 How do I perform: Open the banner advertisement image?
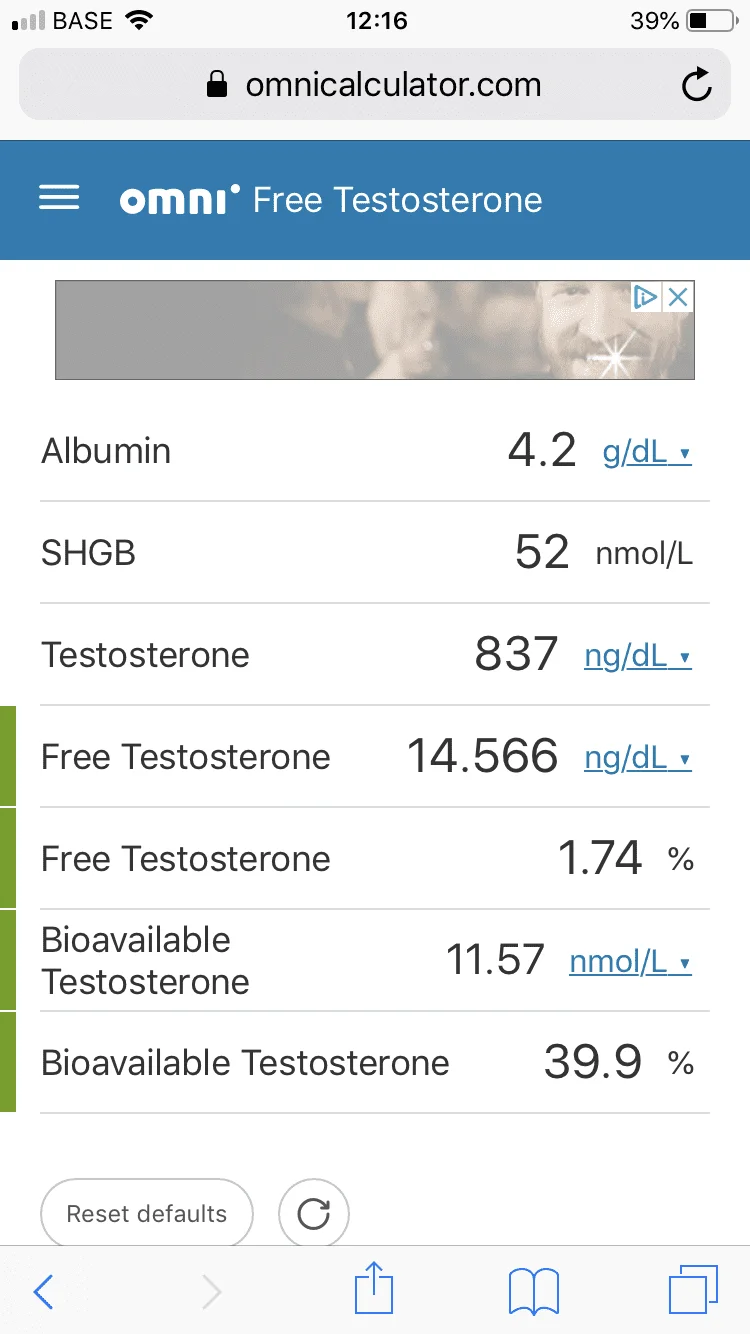point(375,330)
